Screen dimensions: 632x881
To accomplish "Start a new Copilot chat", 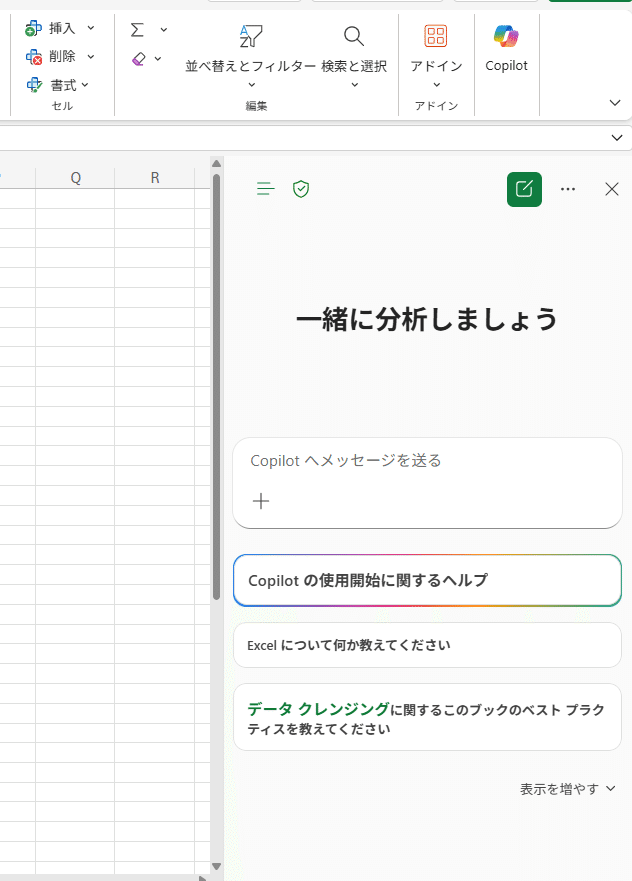I will click(x=524, y=189).
